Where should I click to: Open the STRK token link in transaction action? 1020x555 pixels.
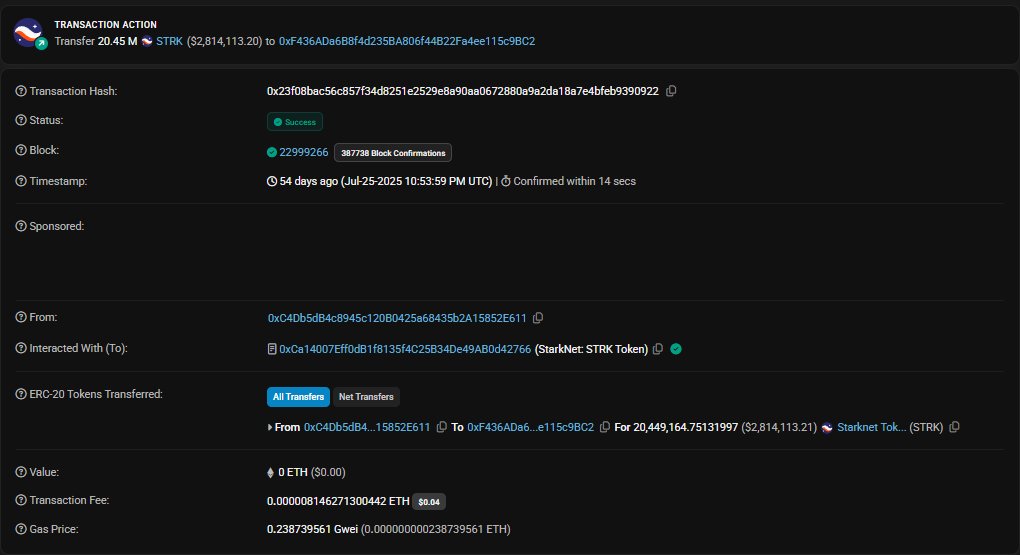169,41
